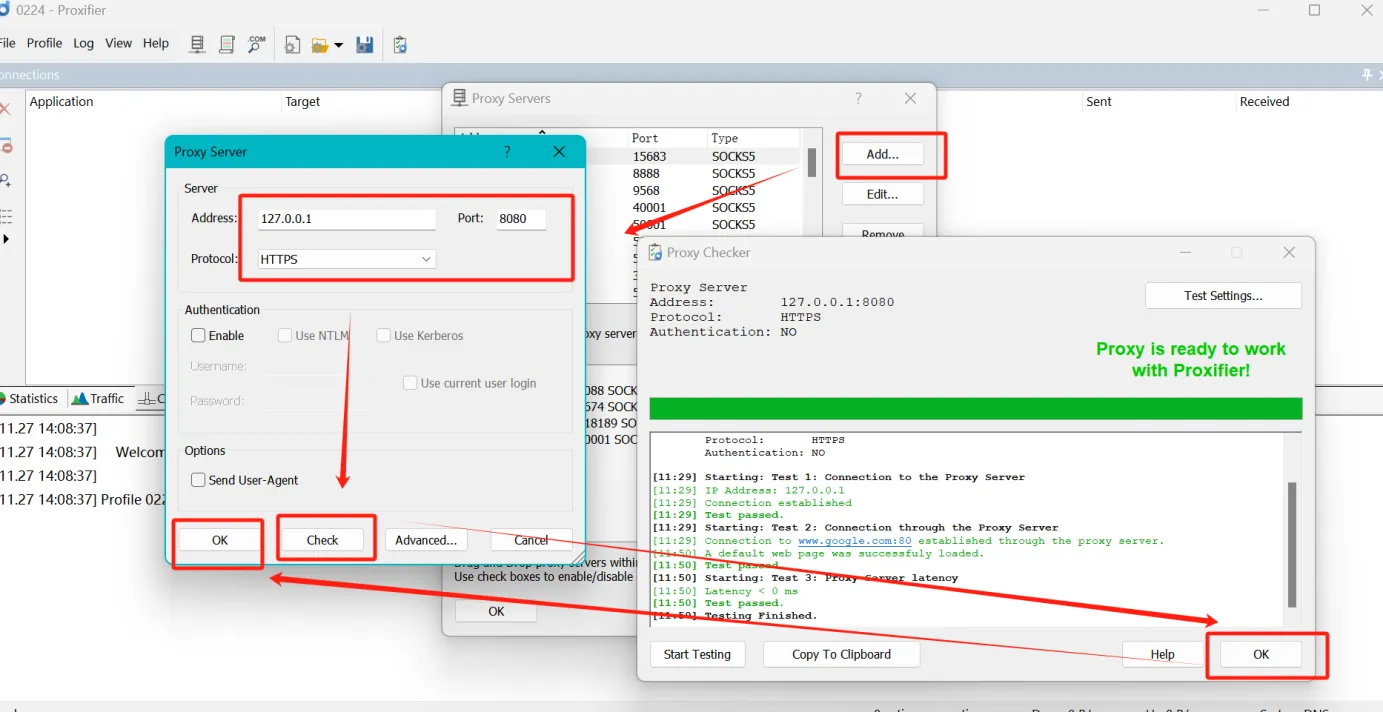Click OK in Proxy Server dialog
The width and height of the screenshot is (1383, 712).
coord(220,540)
